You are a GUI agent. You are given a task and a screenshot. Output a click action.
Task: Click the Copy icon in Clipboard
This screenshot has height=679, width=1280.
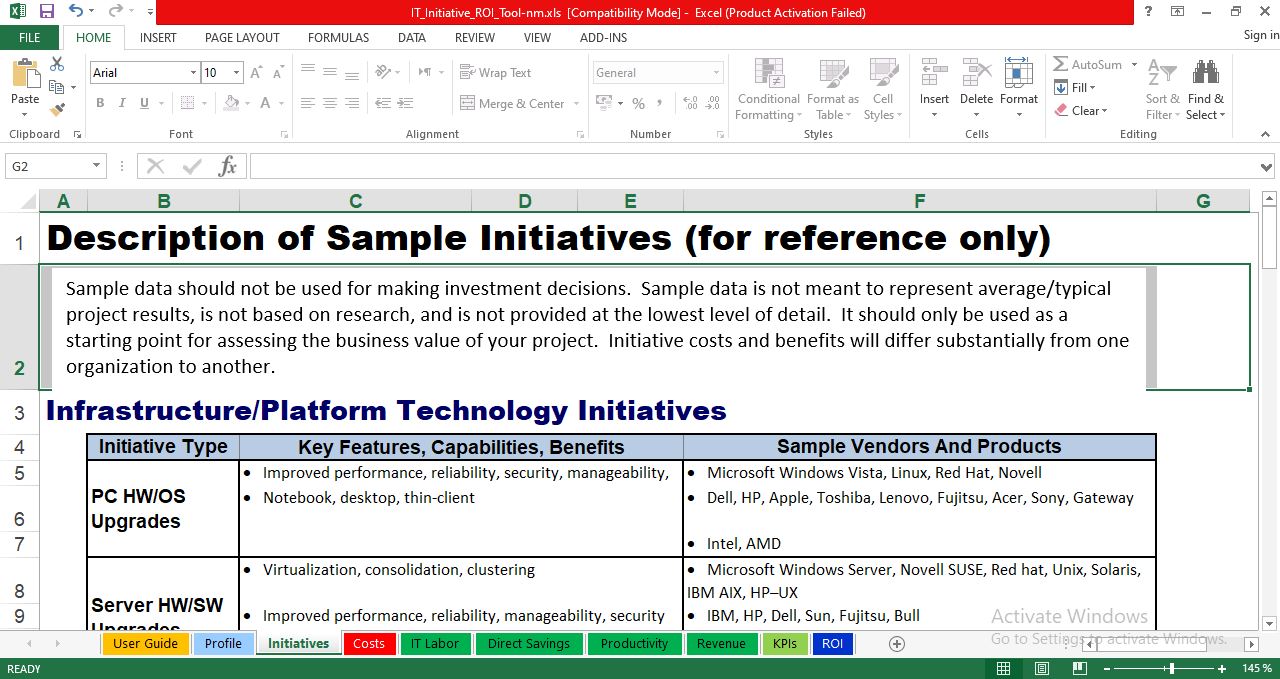click(x=57, y=87)
